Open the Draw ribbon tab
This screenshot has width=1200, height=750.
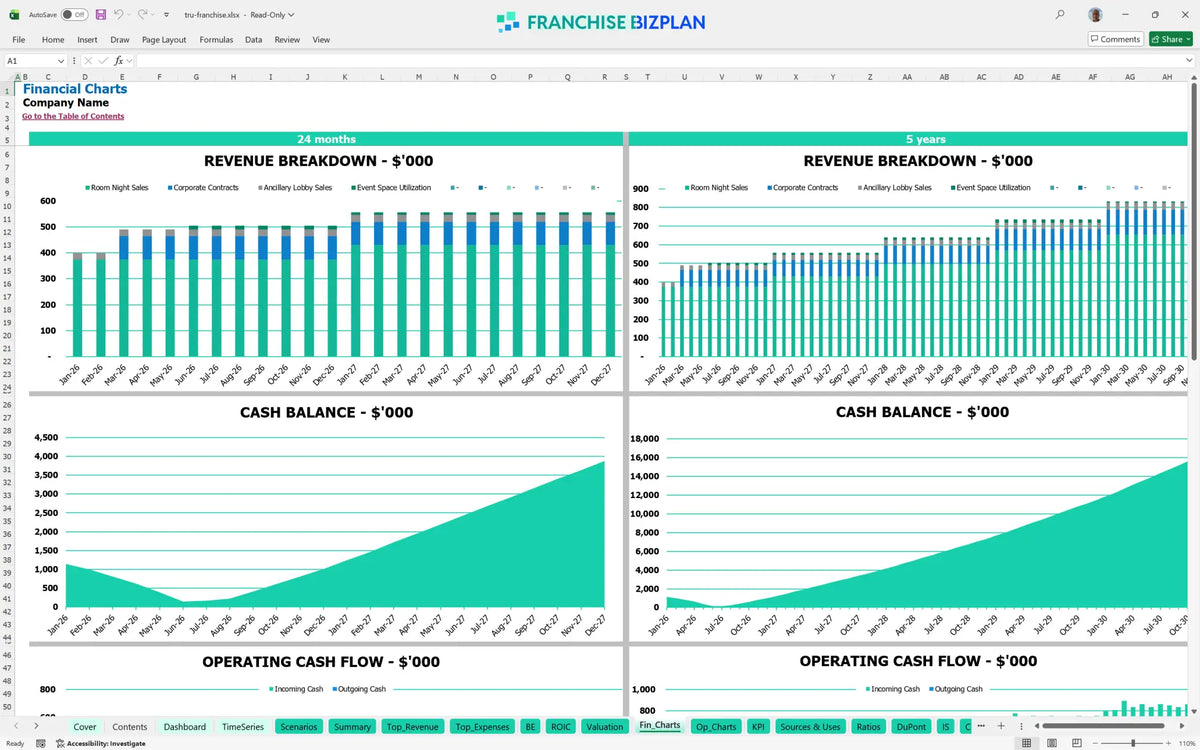point(120,40)
